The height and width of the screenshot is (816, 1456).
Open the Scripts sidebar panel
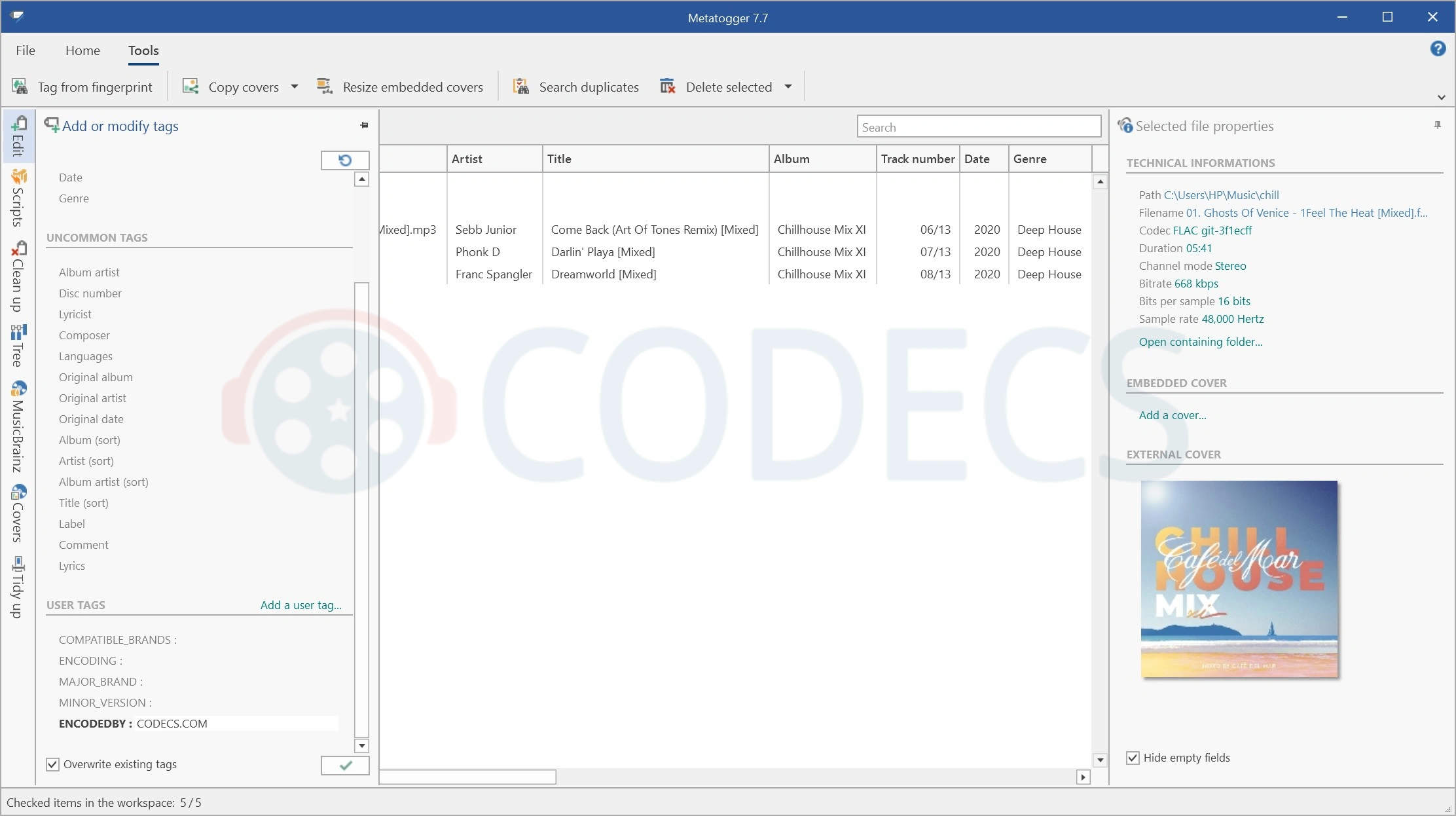tap(18, 198)
